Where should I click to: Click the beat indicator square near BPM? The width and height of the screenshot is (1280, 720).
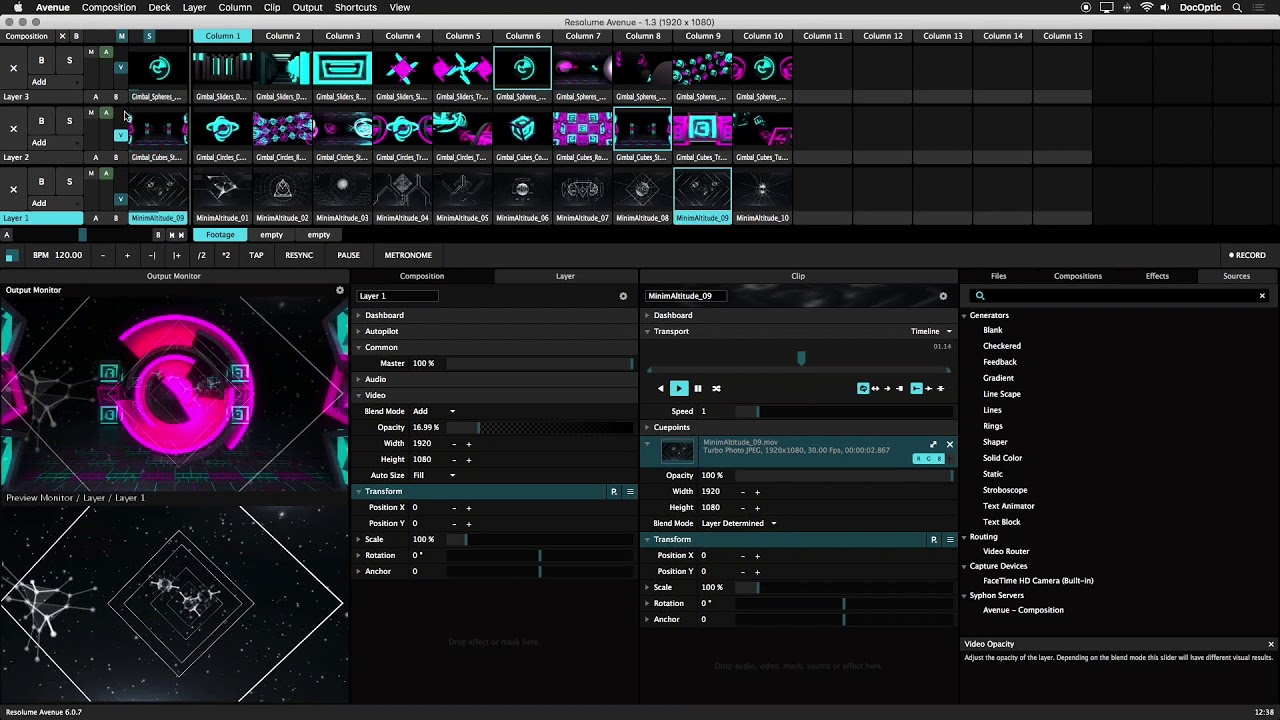[x=11, y=256]
